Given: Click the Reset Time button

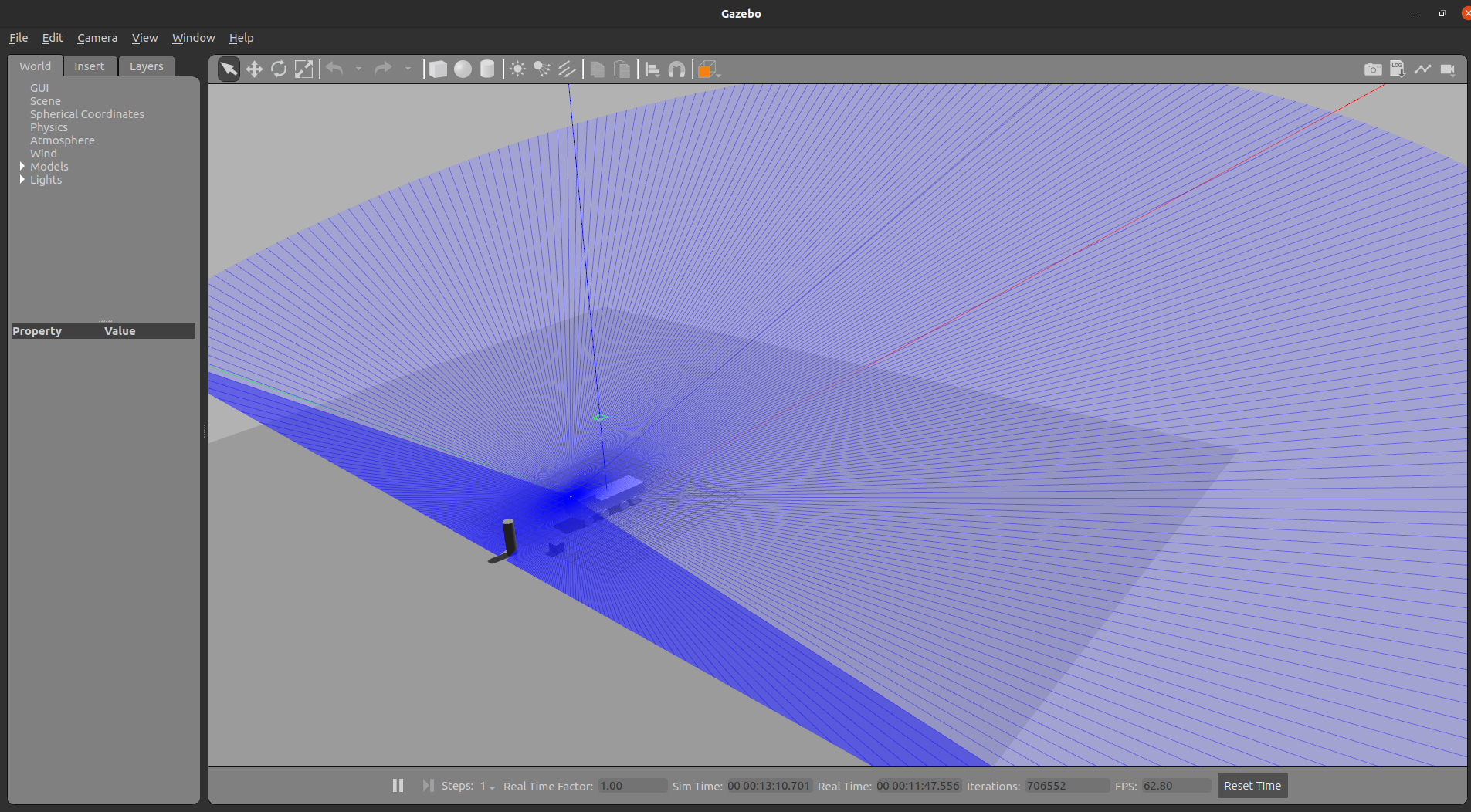Looking at the screenshot, I should pyautogui.click(x=1252, y=786).
